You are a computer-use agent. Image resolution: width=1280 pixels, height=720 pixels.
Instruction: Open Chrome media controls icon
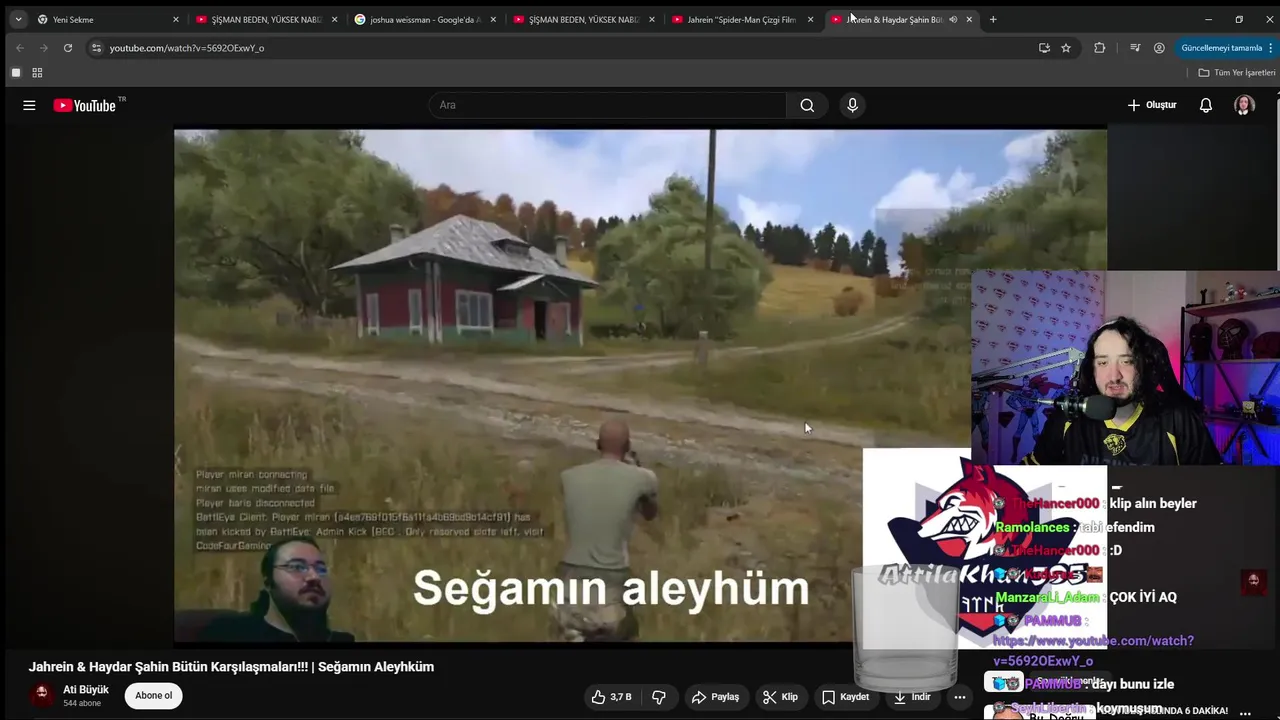(x=1135, y=48)
